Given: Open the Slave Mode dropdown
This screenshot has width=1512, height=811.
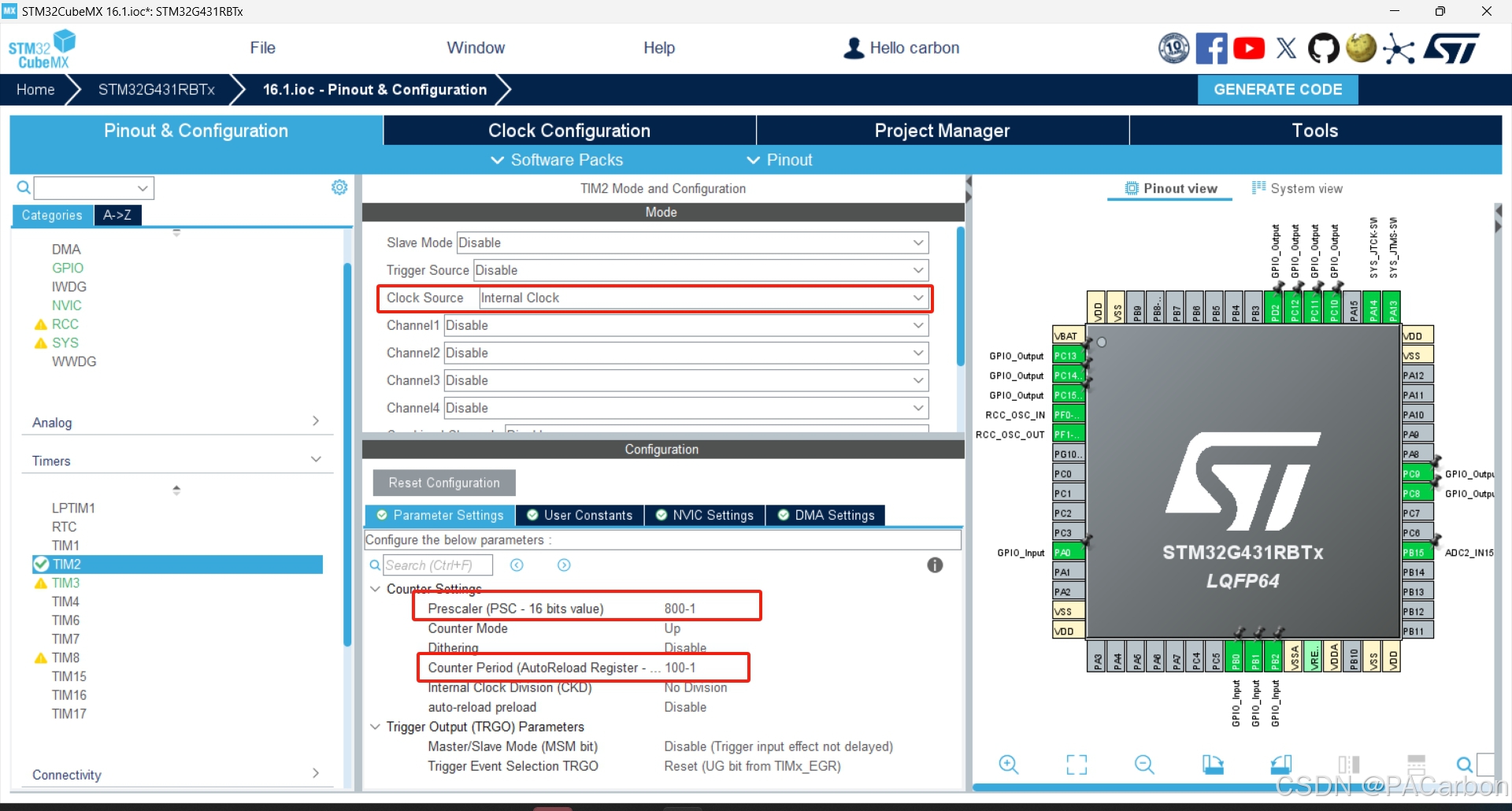Looking at the screenshot, I should [x=693, y=243].
